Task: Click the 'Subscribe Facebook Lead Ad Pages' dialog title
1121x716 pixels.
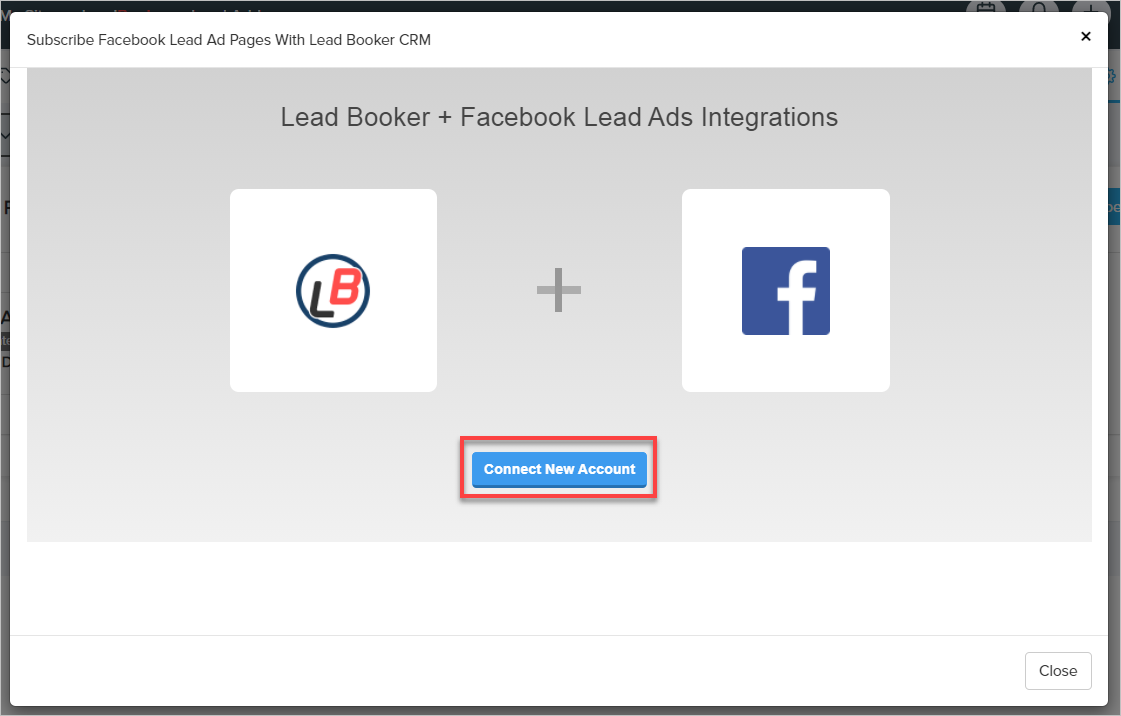Action: tap(228, 40)
